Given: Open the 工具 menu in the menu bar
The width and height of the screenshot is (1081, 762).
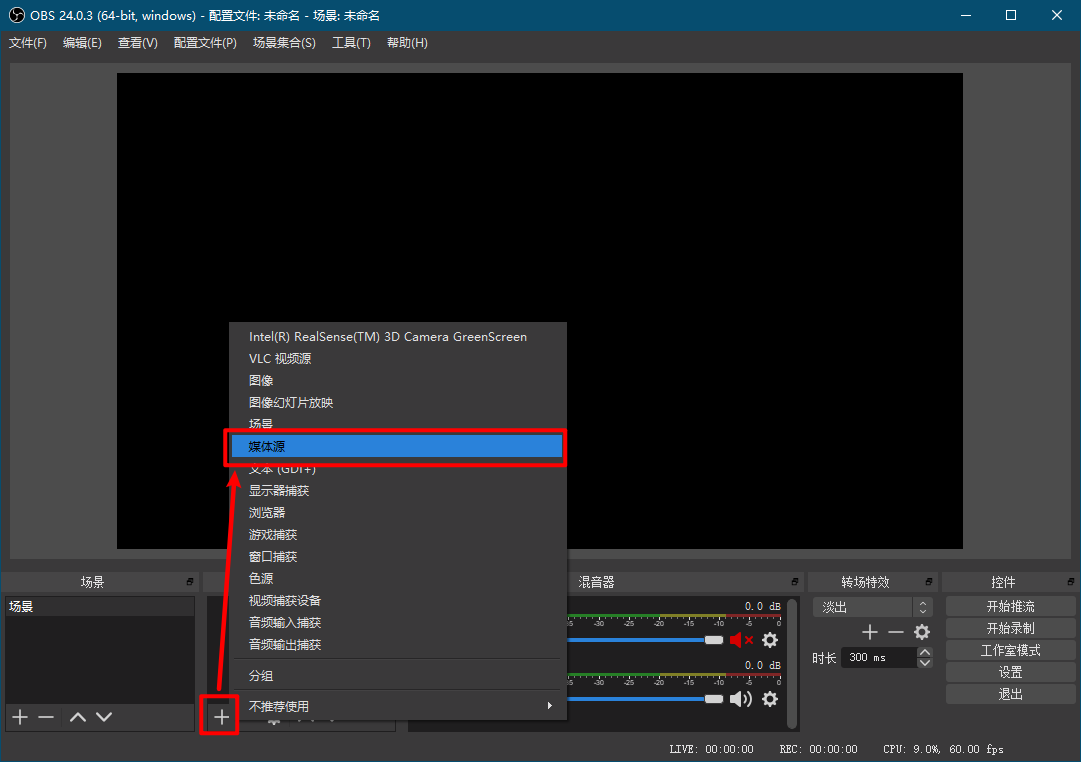Looking at the screenshot, I should [x=351, y=42].
